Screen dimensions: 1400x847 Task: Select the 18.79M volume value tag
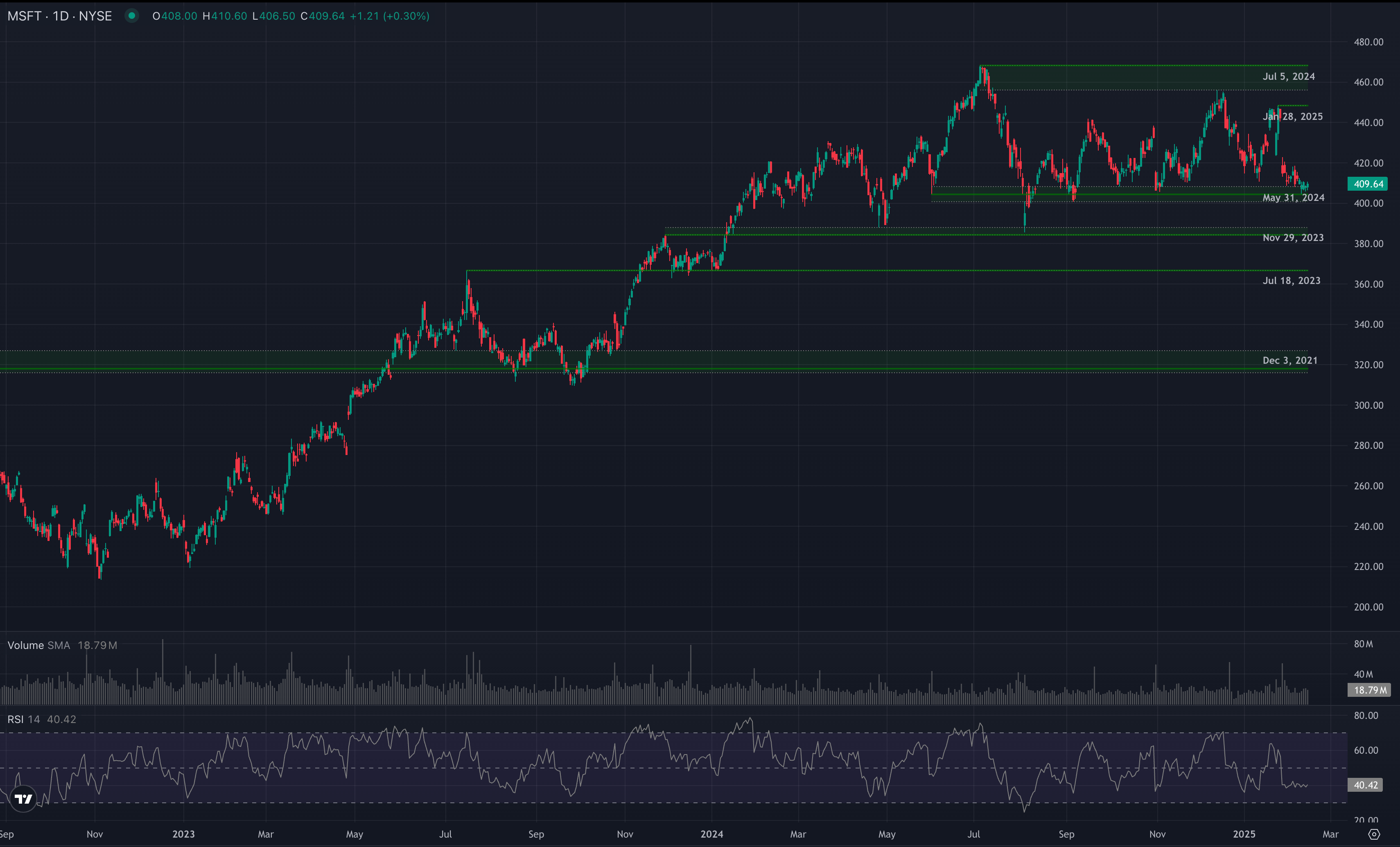1369,690
